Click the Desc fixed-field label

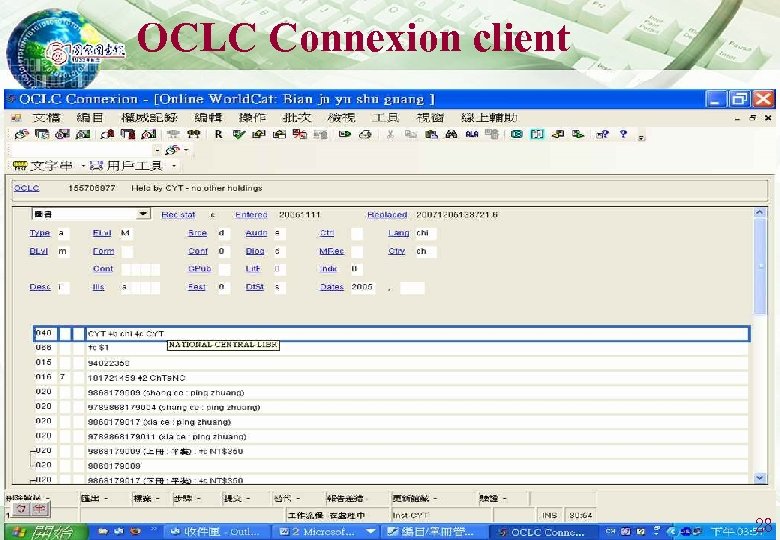40,287
